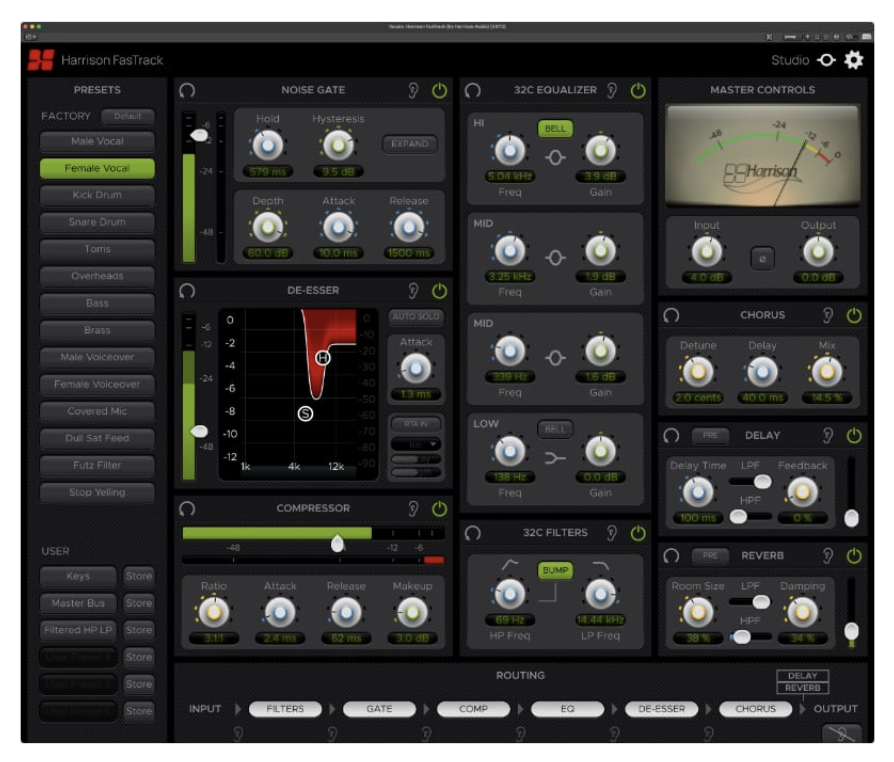The height and width of the screenshot is (762, 894).
Task: Click the Delay LPF slider
Action: click(751, 482)
